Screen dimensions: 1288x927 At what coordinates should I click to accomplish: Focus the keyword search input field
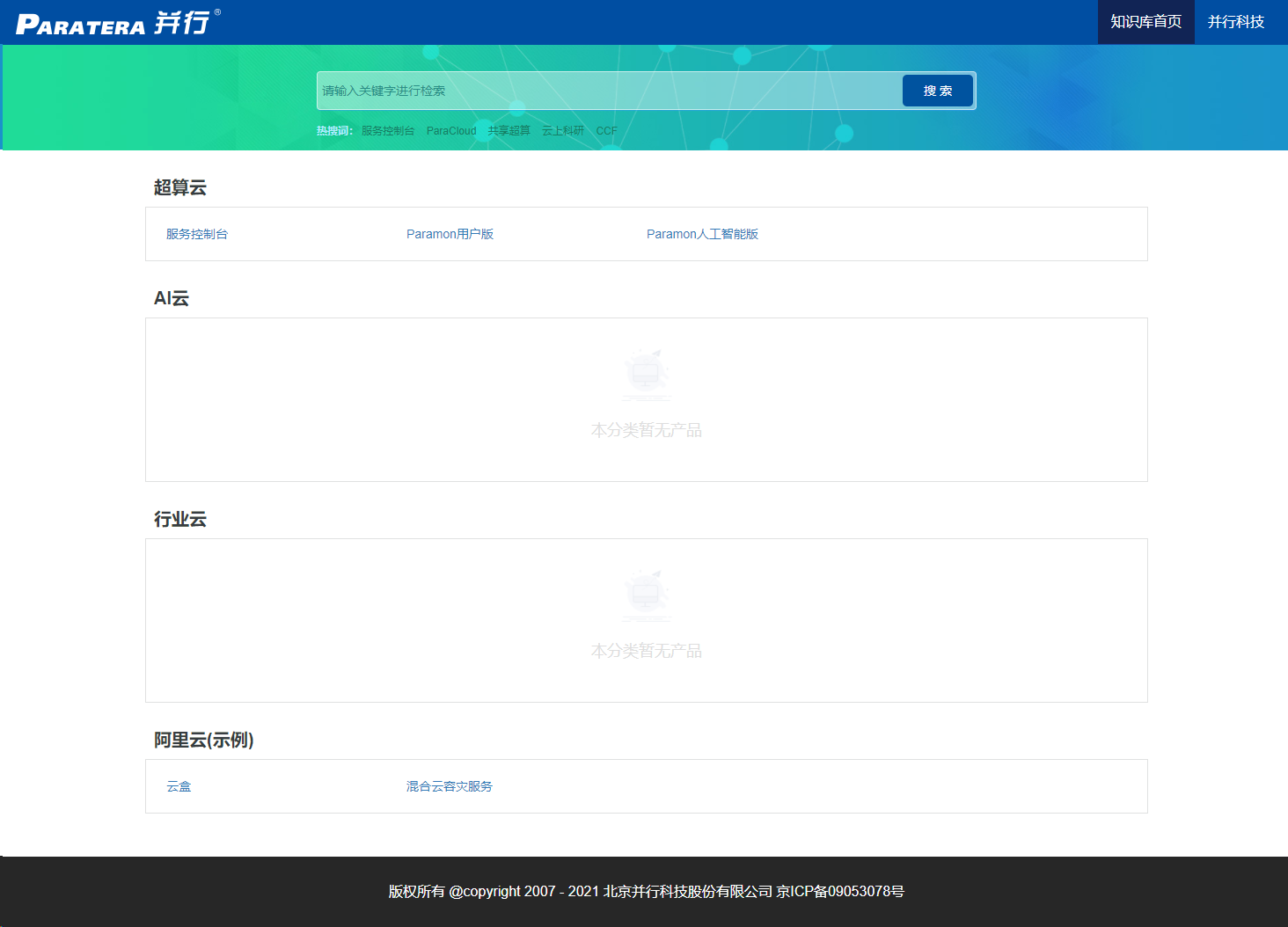609,91
